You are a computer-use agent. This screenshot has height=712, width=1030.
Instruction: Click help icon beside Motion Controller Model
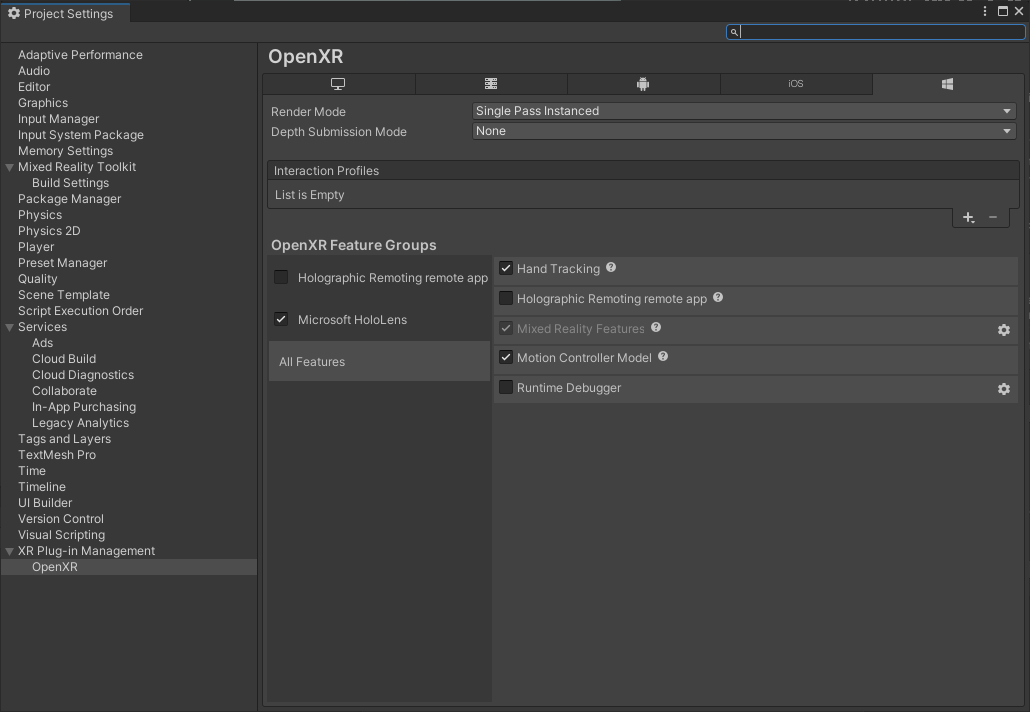tap(663, 357)
